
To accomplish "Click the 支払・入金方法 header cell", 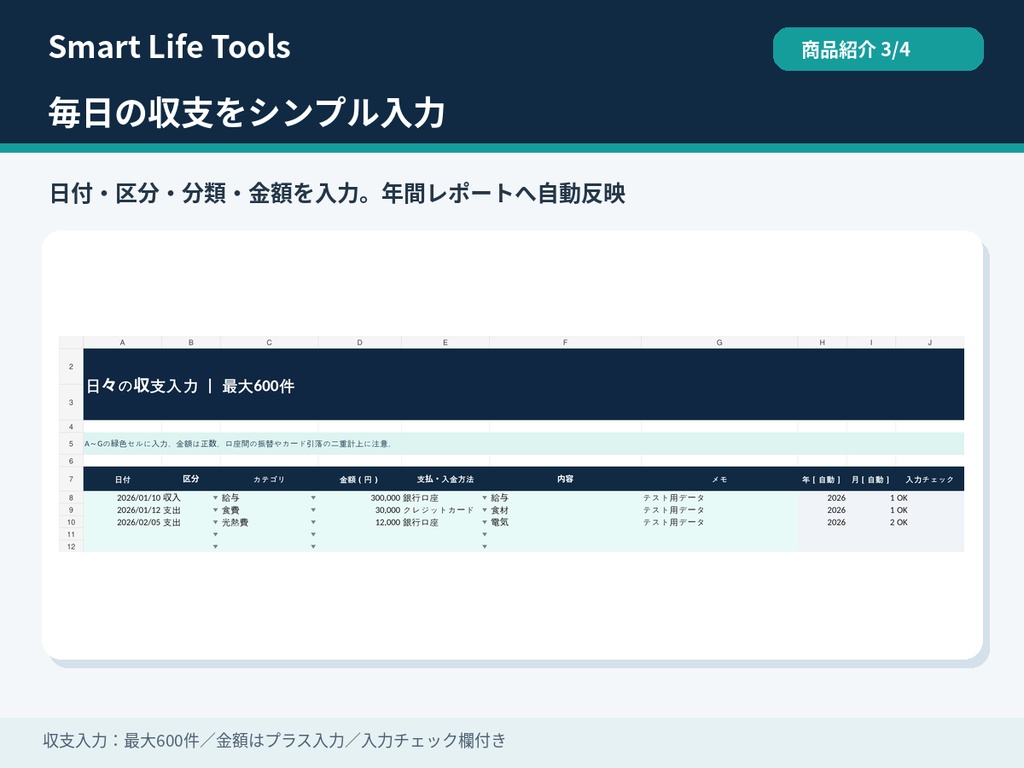I will pos(445,479).
